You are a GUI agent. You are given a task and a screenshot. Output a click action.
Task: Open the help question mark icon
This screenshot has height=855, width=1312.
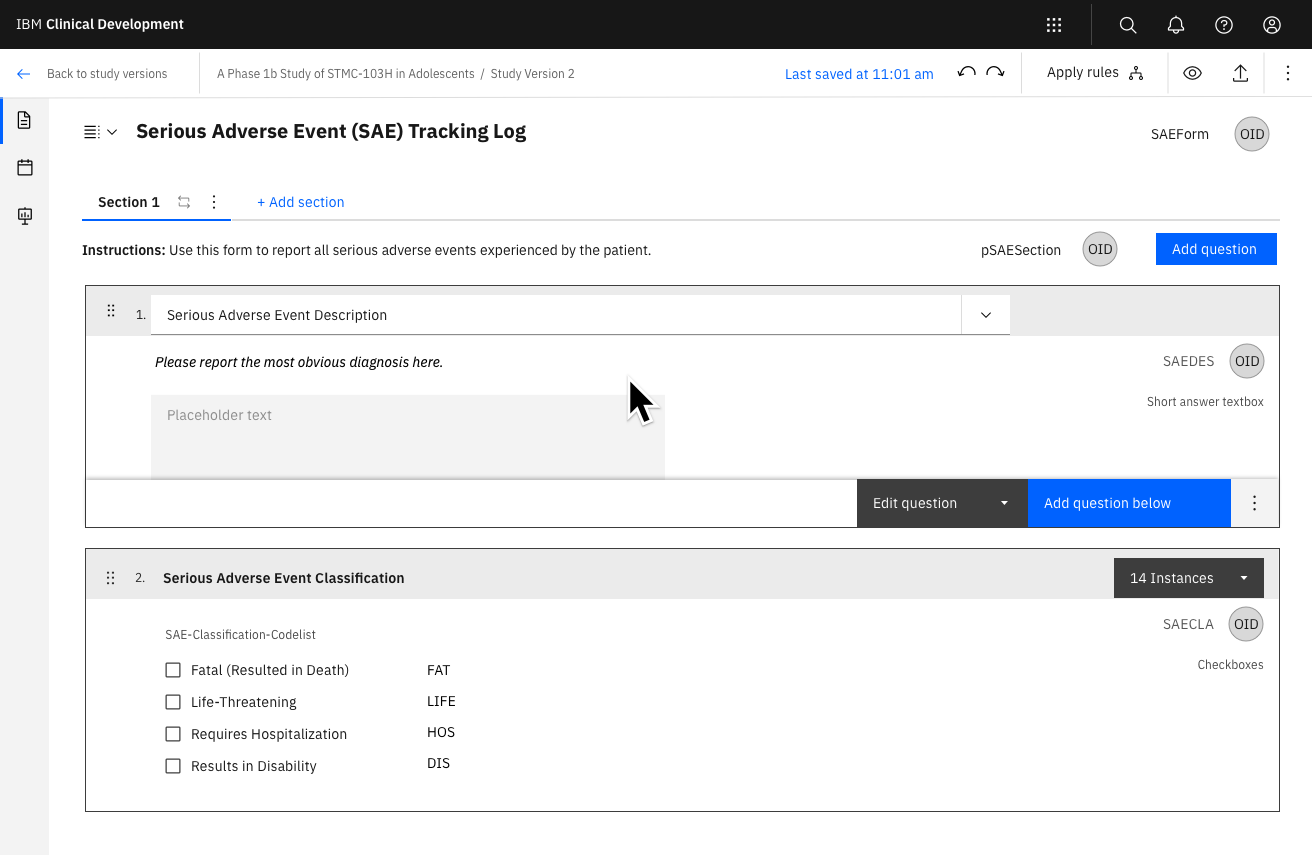tap(1224, 25)
